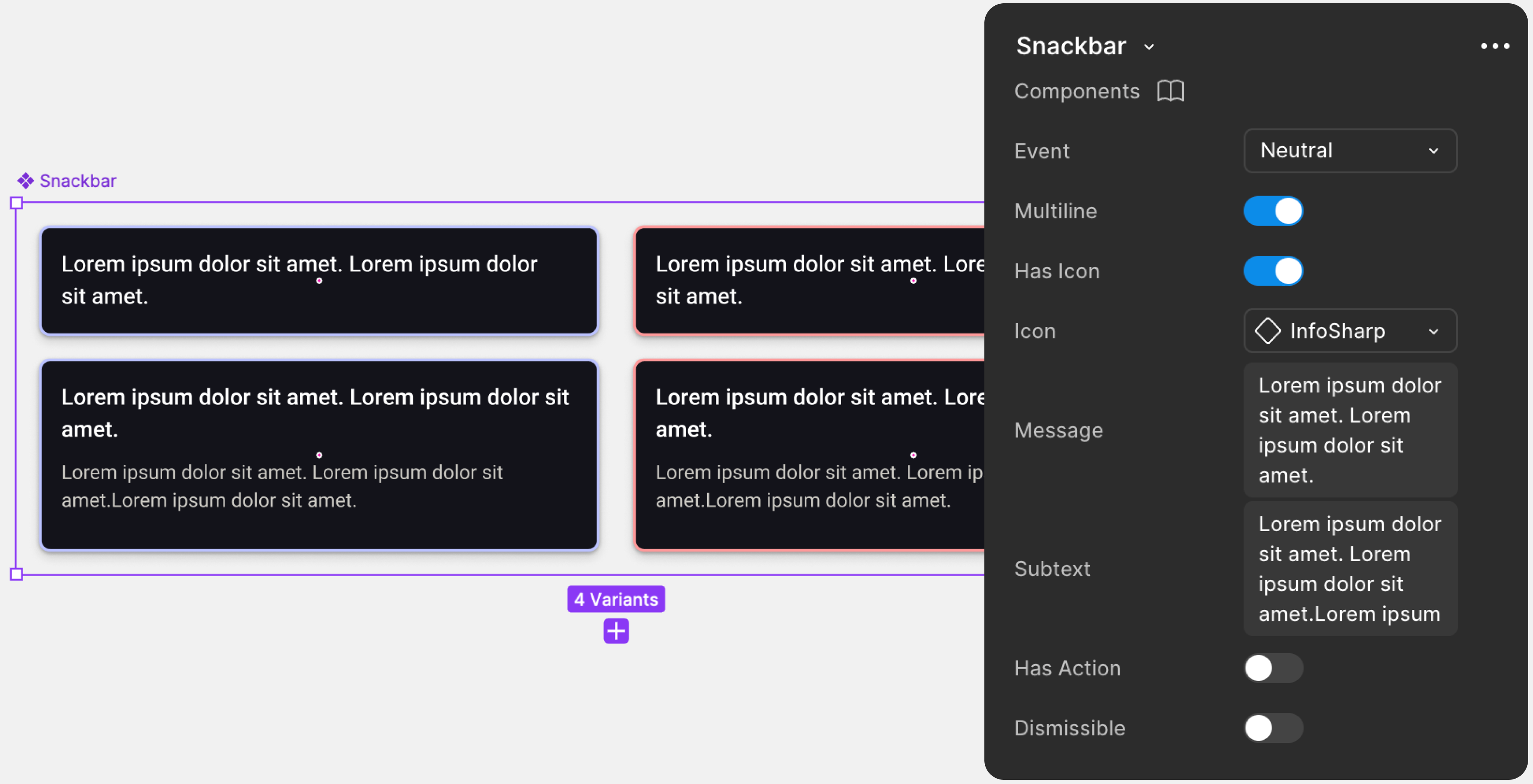Click the Components section label
This screenshot has width=1533, height=784.
(1077, 91)
